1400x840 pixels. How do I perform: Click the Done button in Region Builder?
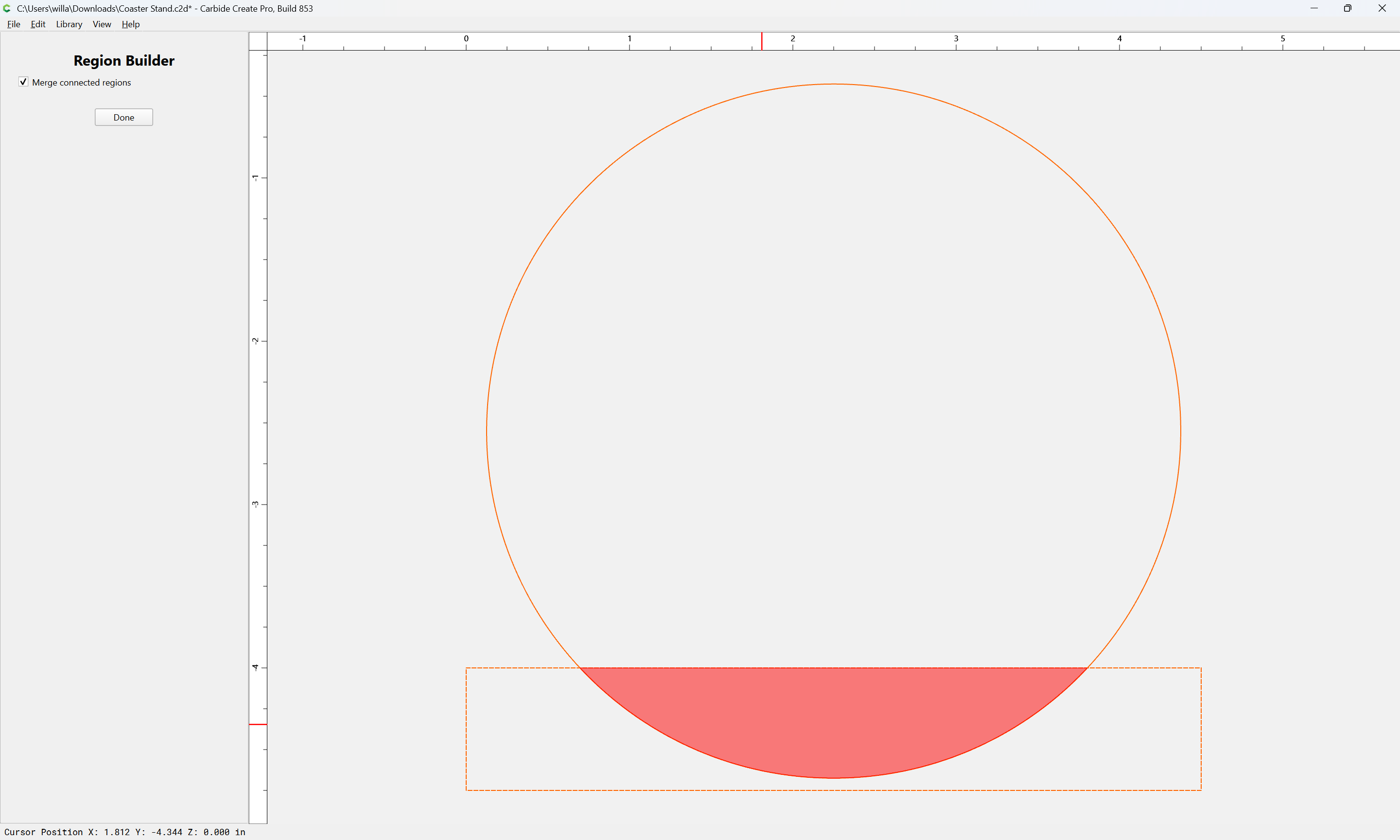124,117
